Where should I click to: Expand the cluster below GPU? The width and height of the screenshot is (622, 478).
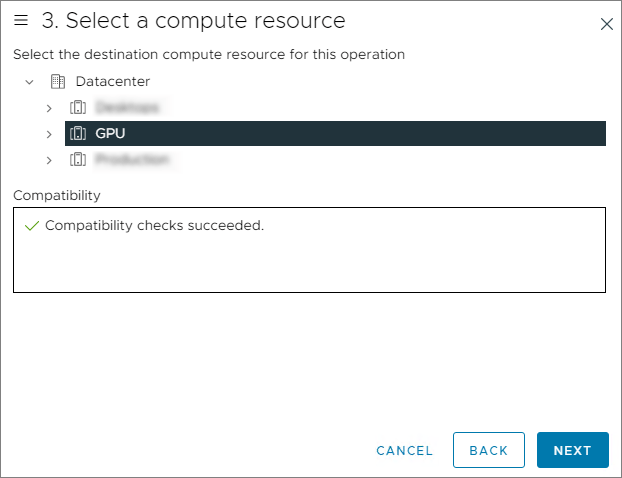coord(49,160)
